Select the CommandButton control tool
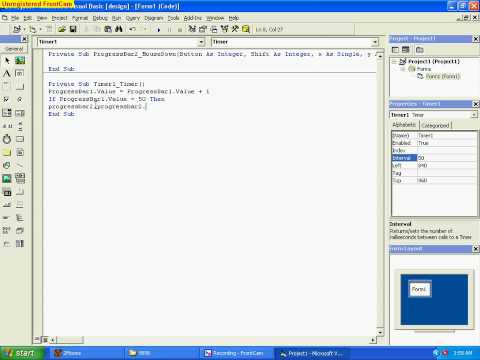Screen dimensions: 480x360 coord(20,87)
